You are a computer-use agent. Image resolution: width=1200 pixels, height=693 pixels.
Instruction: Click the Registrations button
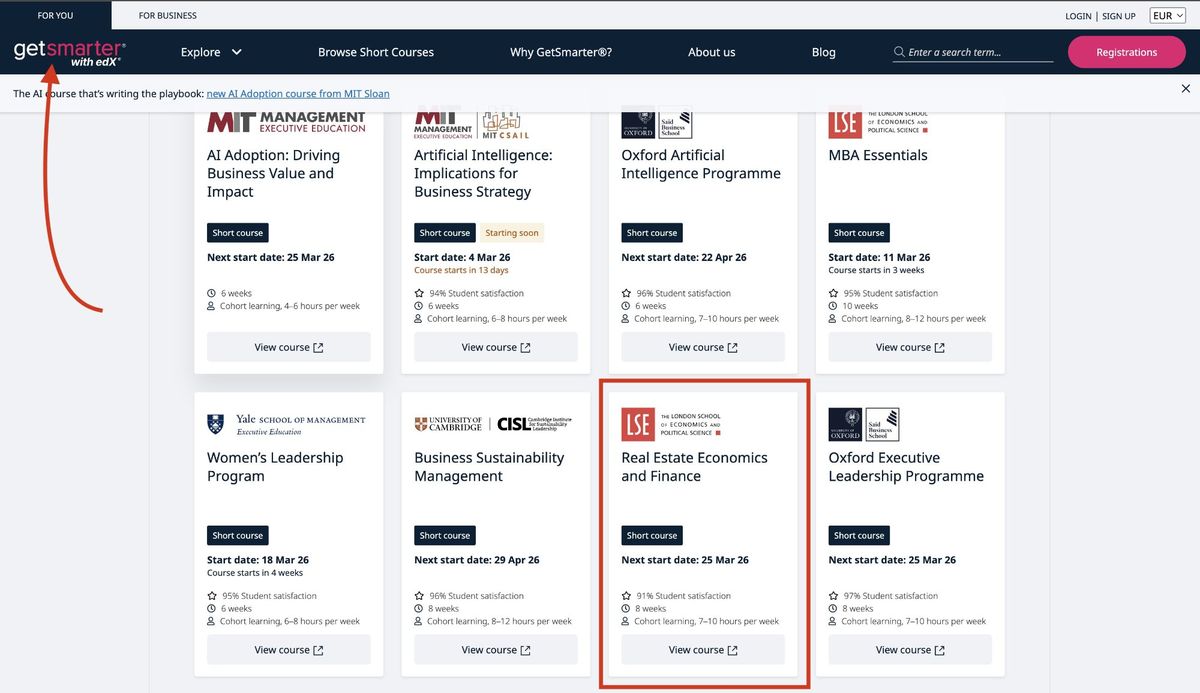[x=1126, y=51]
